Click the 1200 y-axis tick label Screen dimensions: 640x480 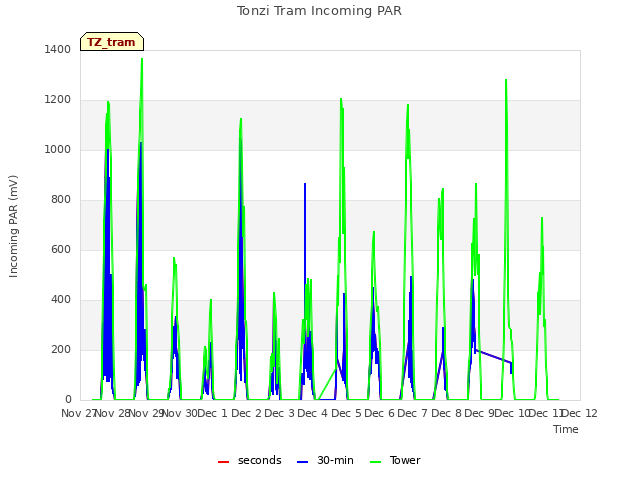point(58,100)
